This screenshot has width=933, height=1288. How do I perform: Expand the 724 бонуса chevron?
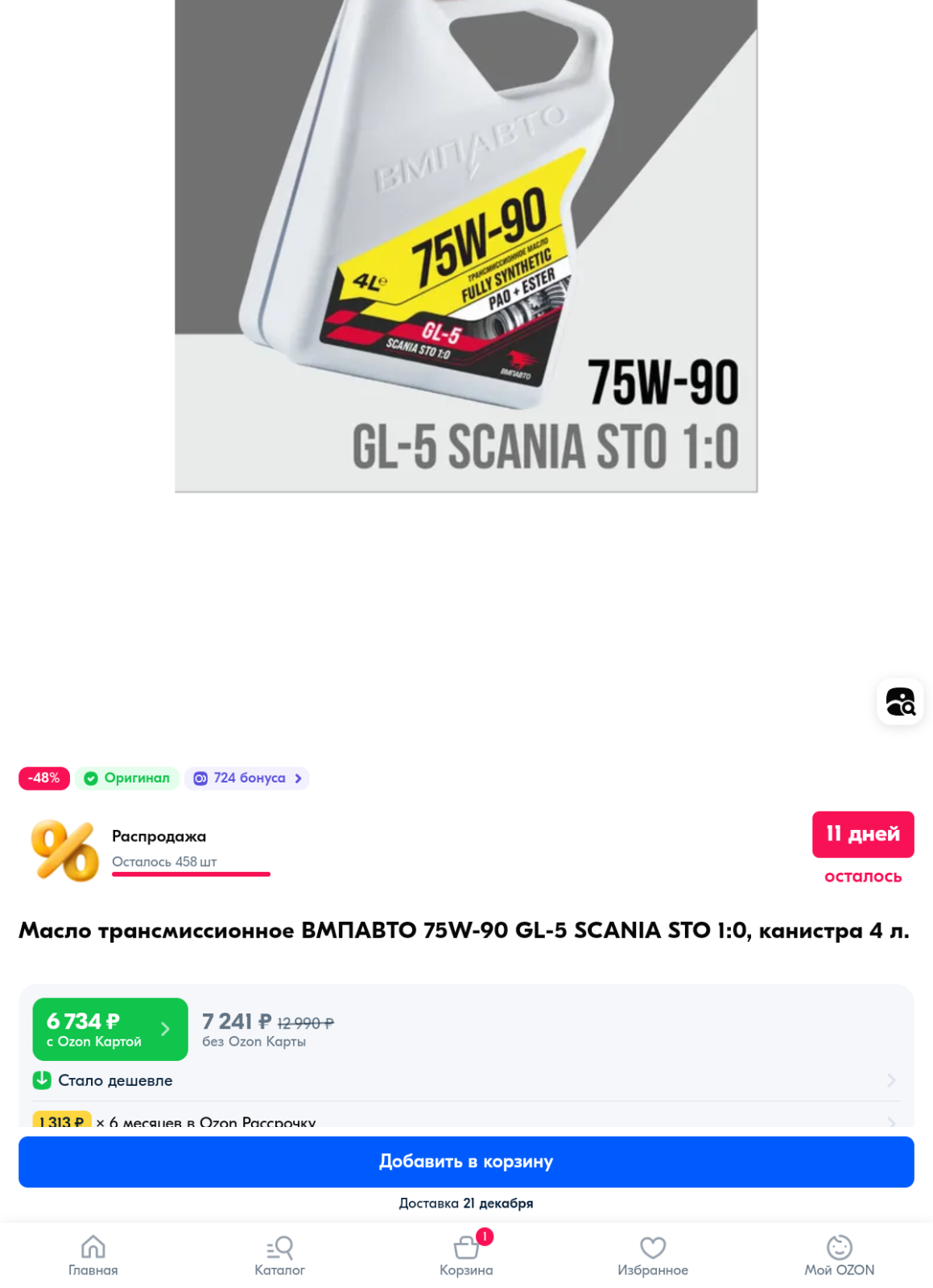[299, 778]
